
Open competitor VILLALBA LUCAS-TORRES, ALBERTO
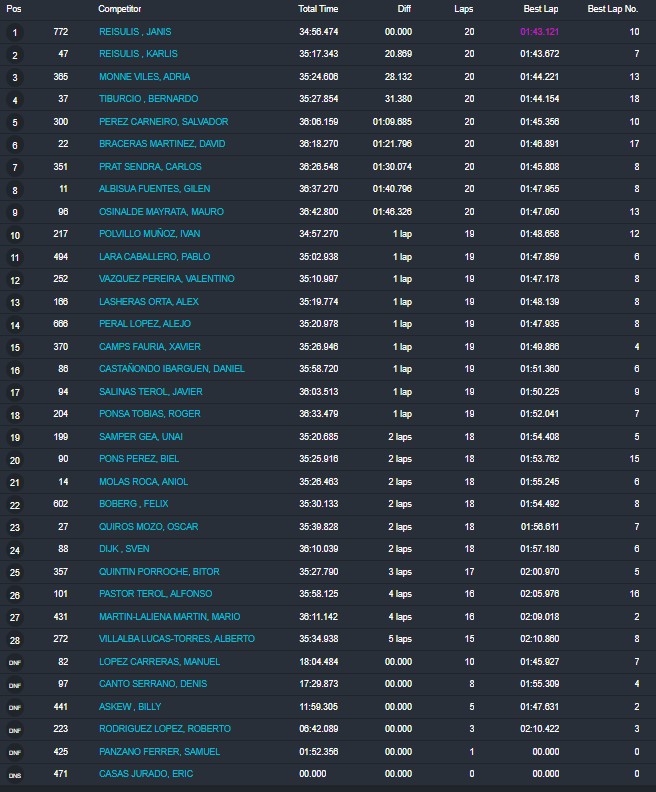click(x=176, y=639)
